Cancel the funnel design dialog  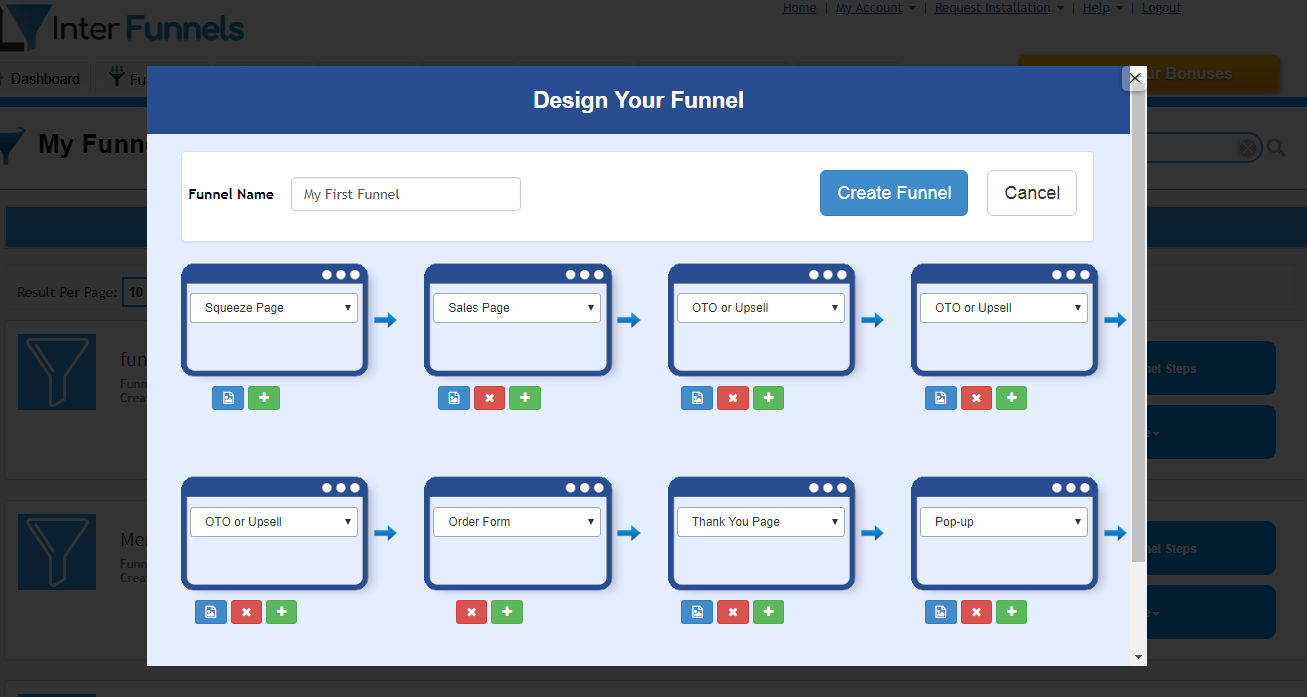1032,193
